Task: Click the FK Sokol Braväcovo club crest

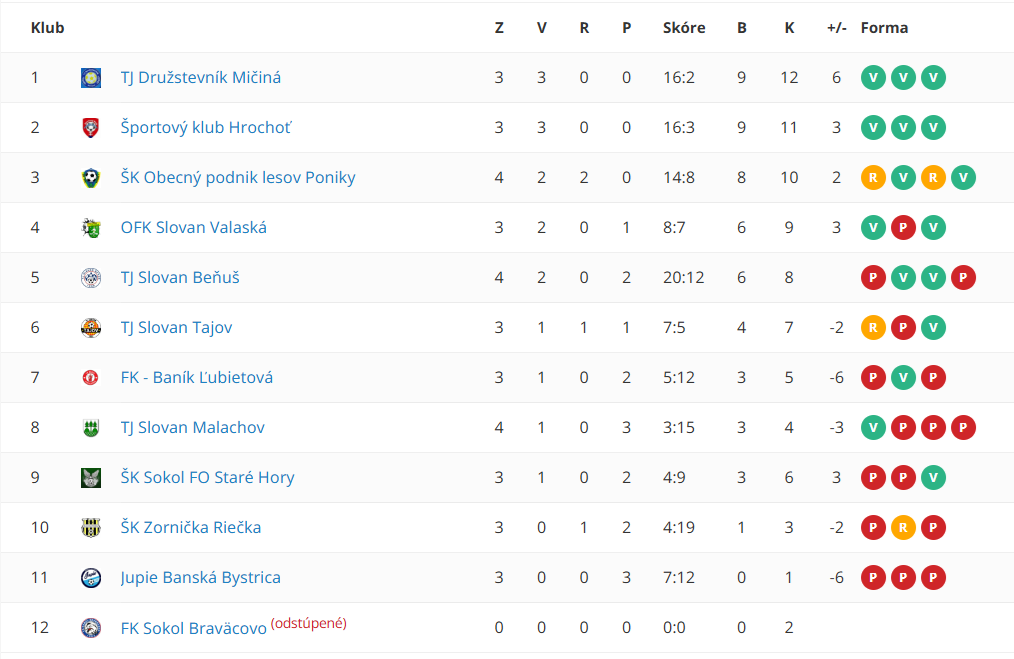Action: [x=91, y=627]
